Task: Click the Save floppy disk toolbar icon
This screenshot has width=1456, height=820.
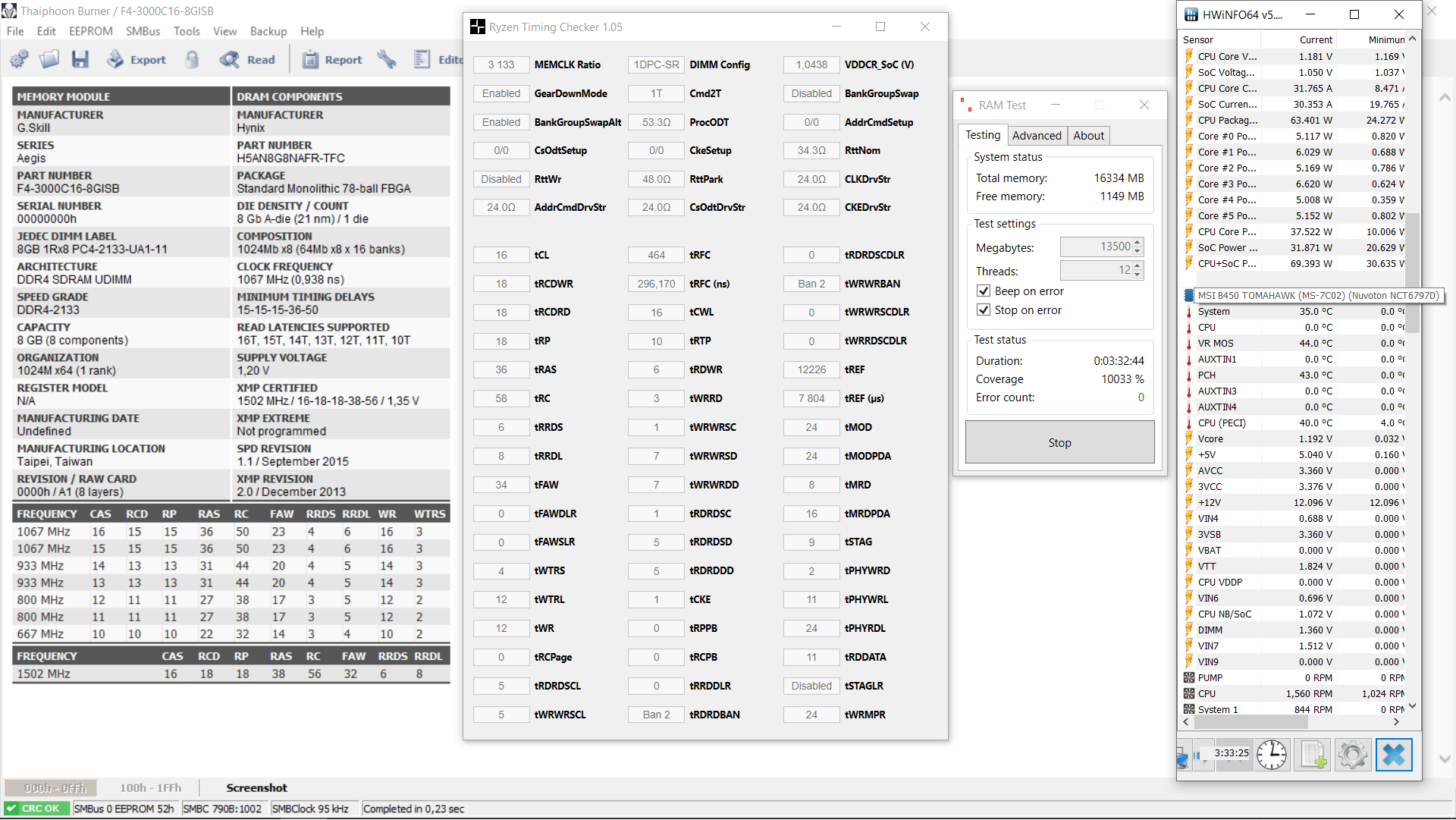Action: point(80,59)
